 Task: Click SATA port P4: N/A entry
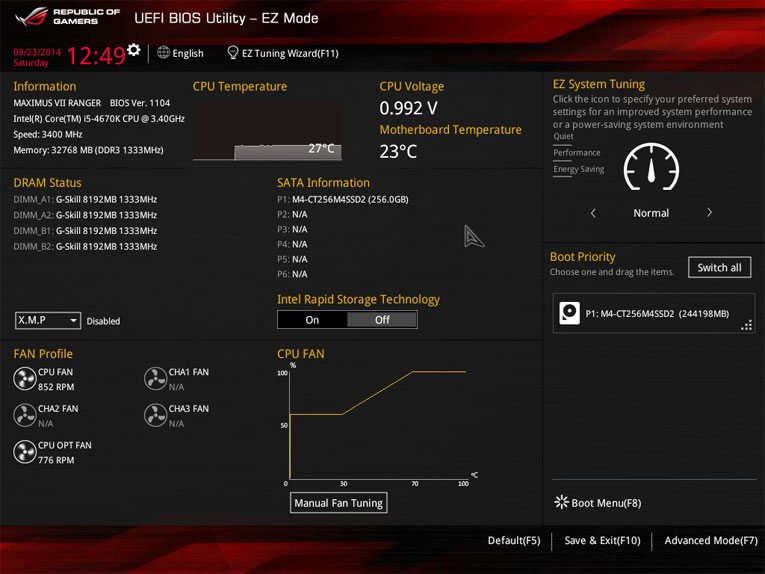pos(292,244)
